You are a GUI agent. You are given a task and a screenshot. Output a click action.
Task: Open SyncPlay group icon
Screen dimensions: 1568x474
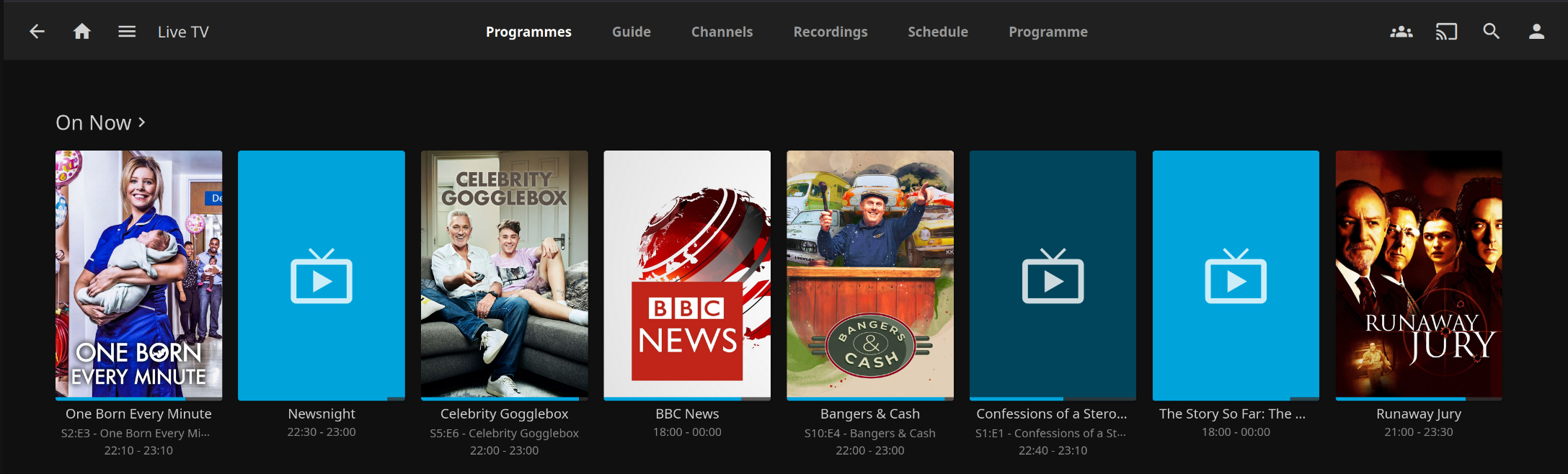(x=1401, y=32)
